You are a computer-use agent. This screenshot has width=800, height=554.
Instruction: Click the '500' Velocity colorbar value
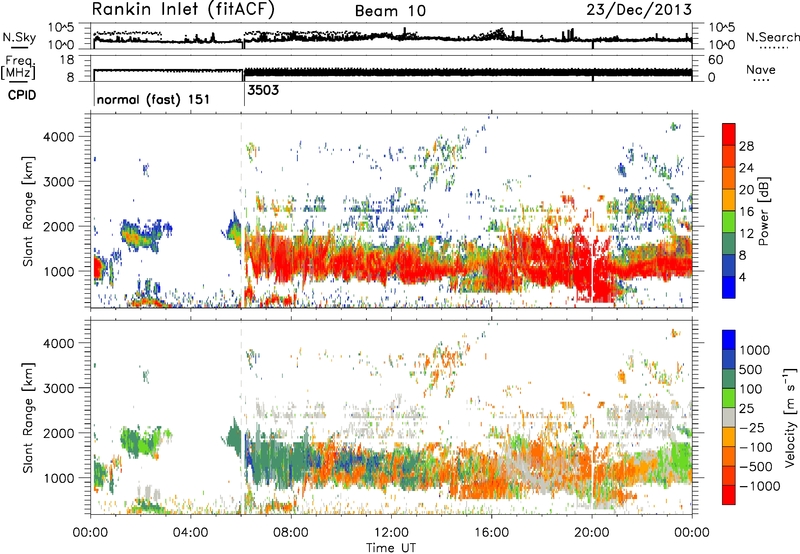pyautogui.click(x=751, y=370)
